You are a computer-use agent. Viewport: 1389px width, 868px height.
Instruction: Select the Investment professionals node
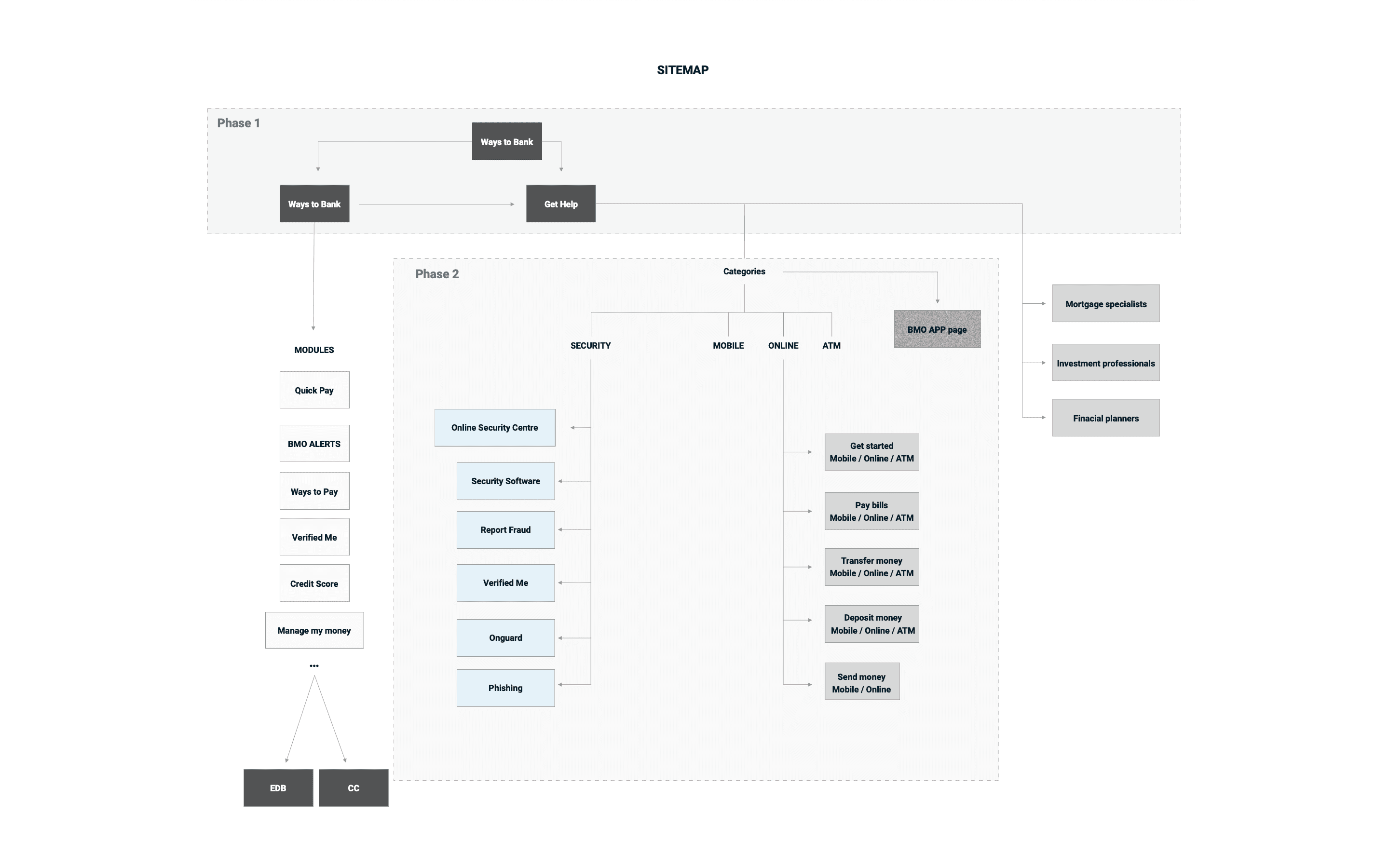pyautogui.click(x=1105, y=363)
